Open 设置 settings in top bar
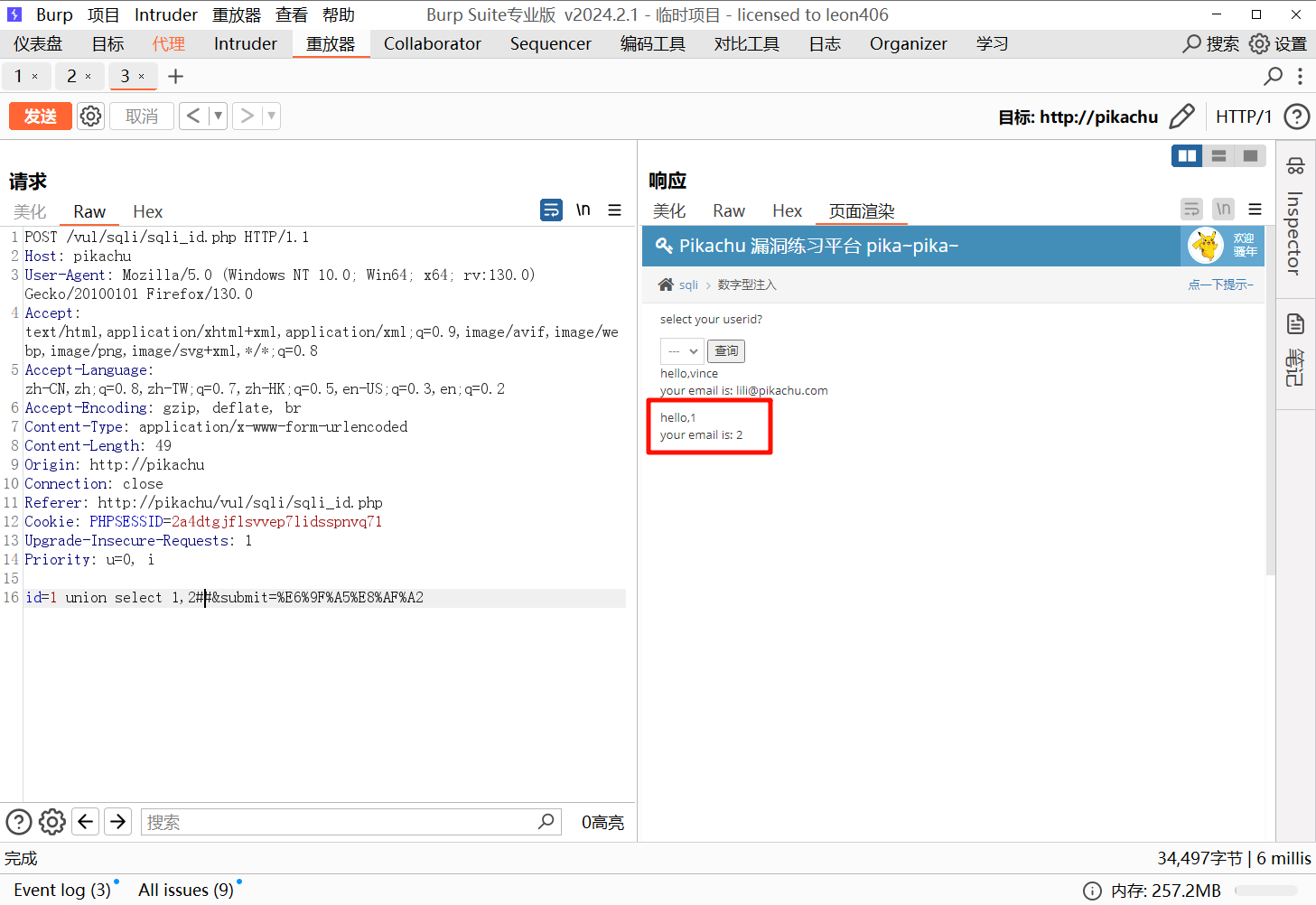The height and width of the screenshot is (905, 1316). click(x=1278, y=43)
